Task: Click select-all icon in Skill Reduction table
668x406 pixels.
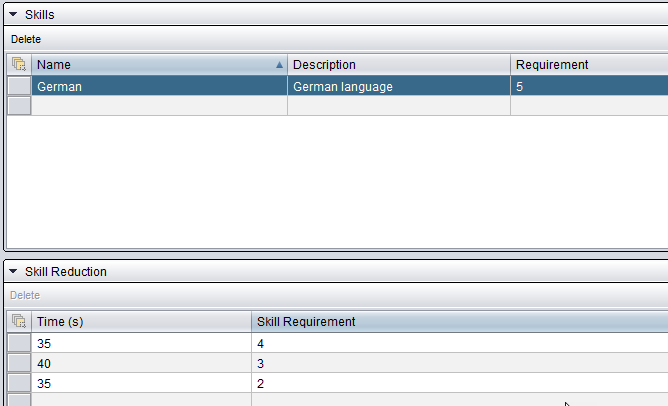Action: pos(18,321)
